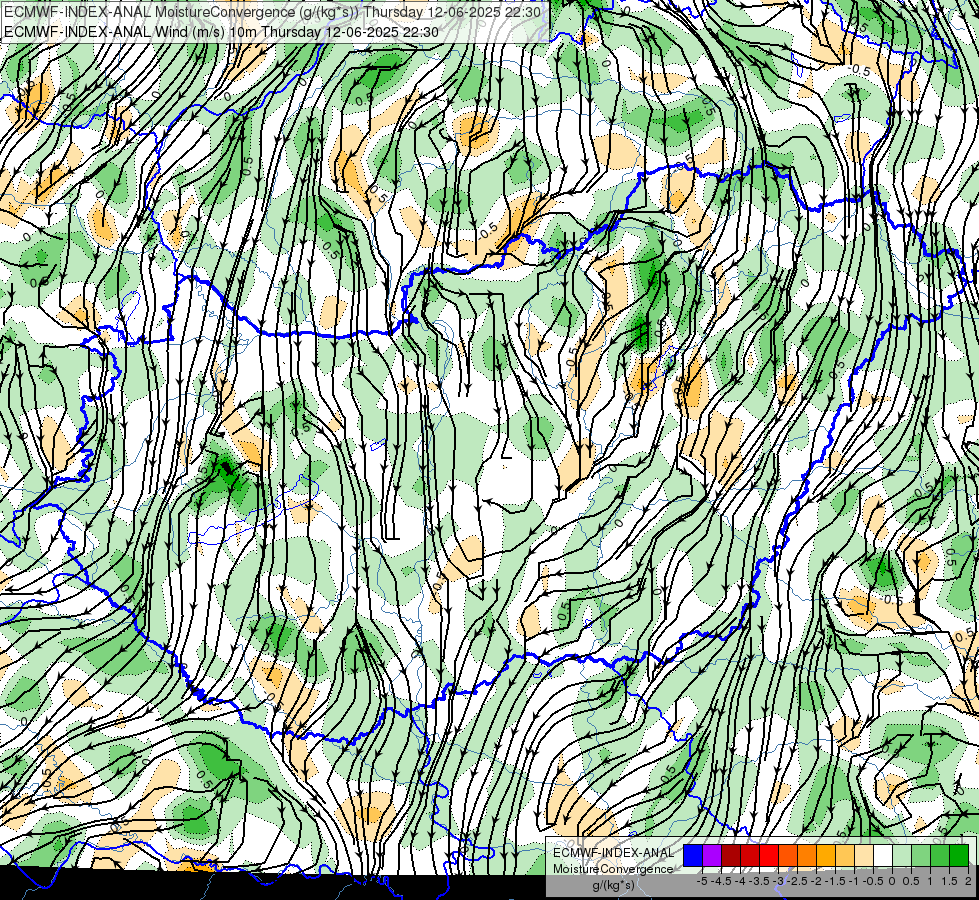Click the dark maroon swatch between -4.5 and -4

(x=731, y=856)
